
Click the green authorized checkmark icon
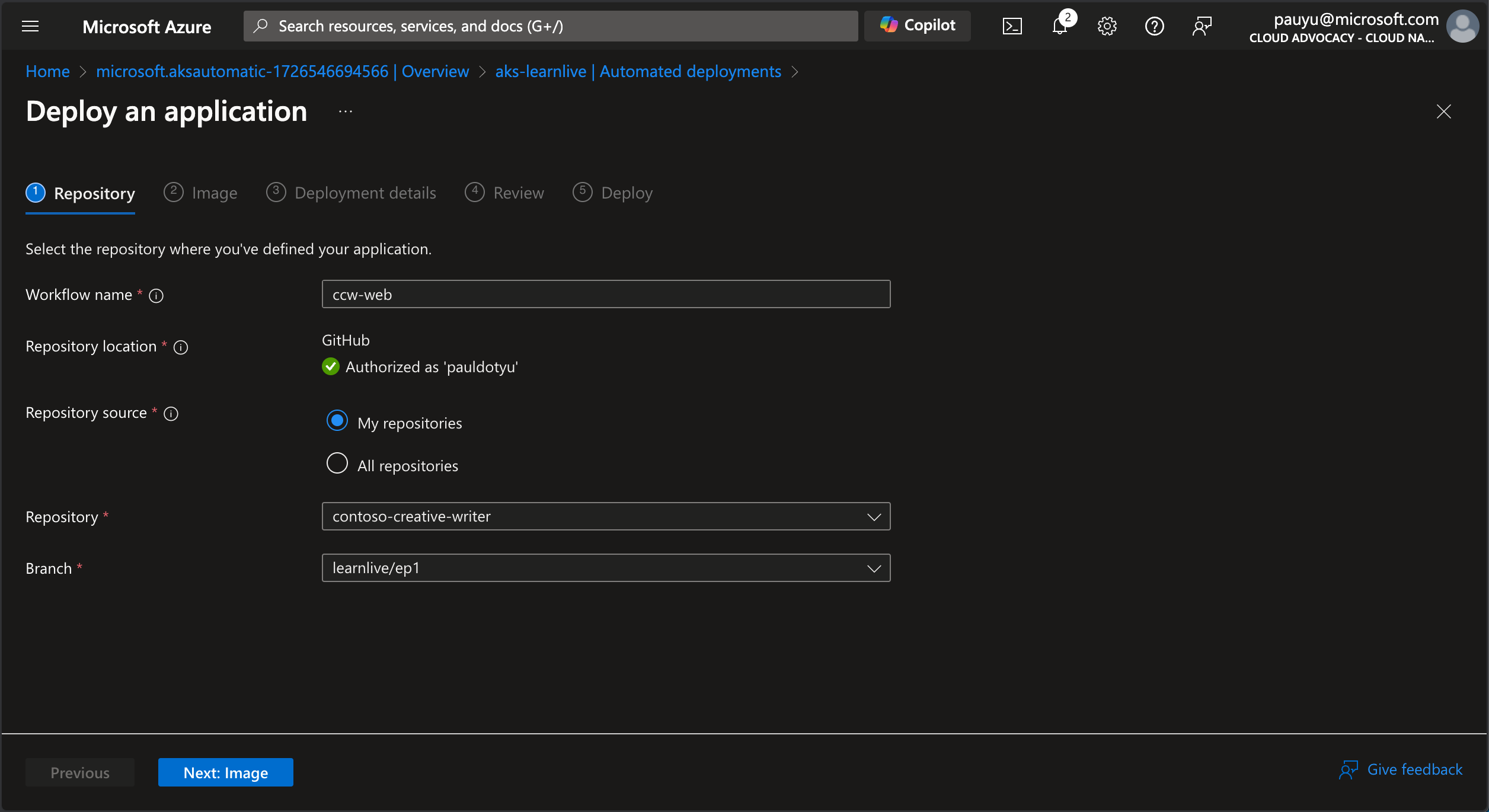pyautogui.click(x=331, y=366)
